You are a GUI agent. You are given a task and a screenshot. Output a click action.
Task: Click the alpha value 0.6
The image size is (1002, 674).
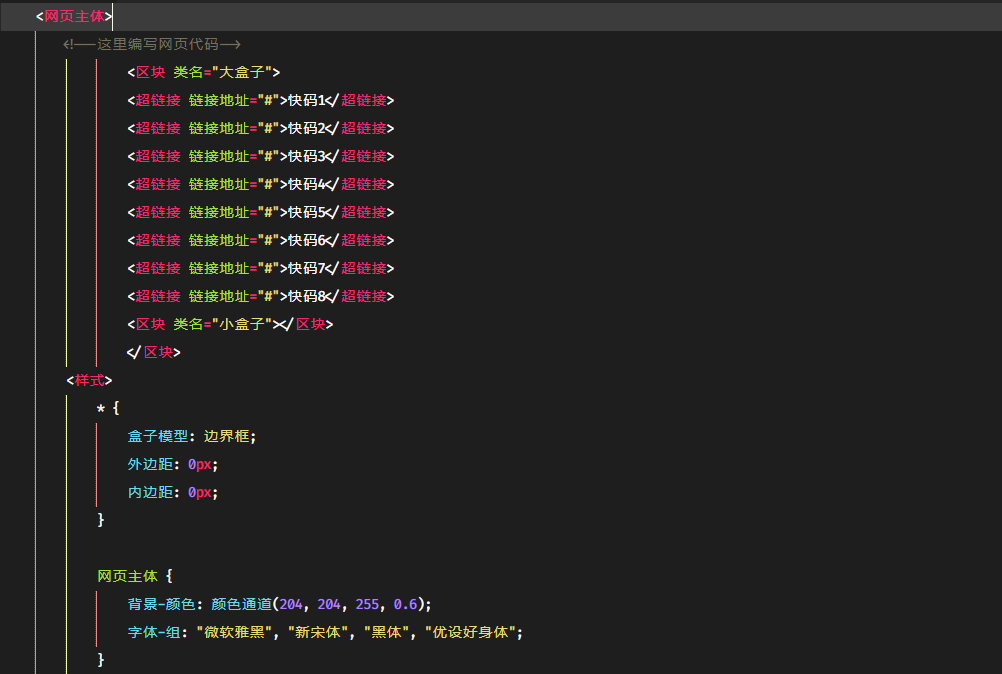(405, 604)
